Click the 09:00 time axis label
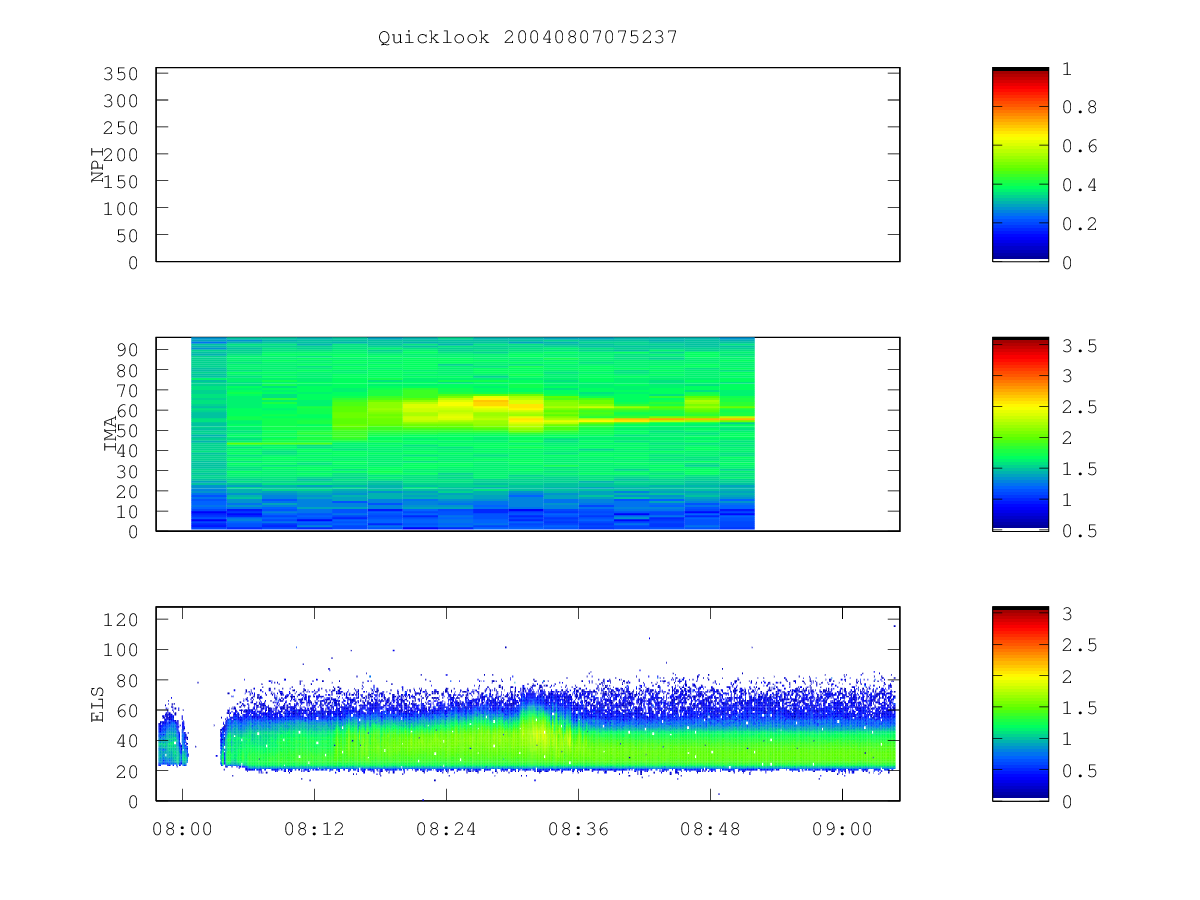The width and height of the screenshot is (1200, 900). tap(842, 830)
